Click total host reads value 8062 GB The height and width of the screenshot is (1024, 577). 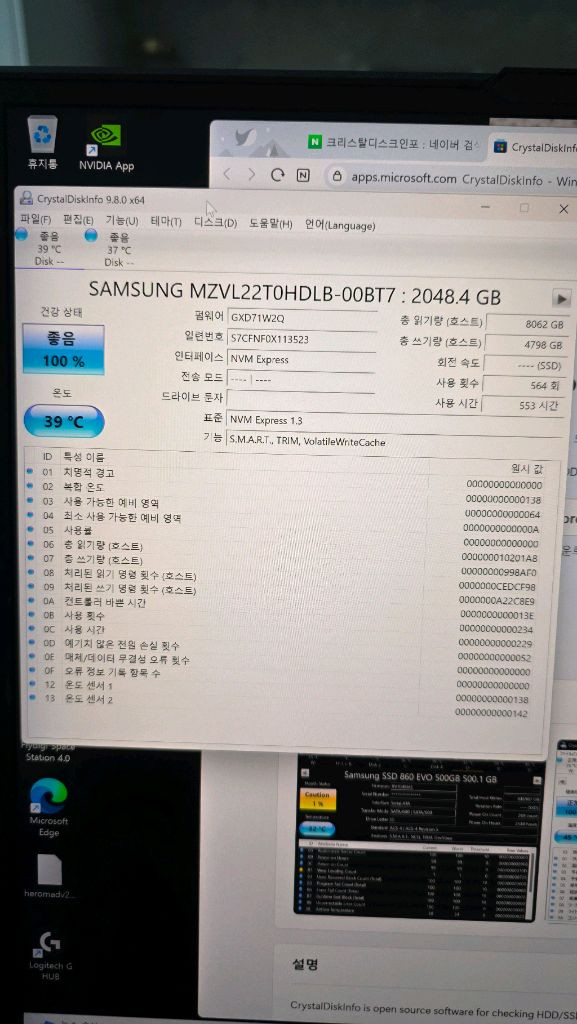pyautogui.click(x=526, y=324)
